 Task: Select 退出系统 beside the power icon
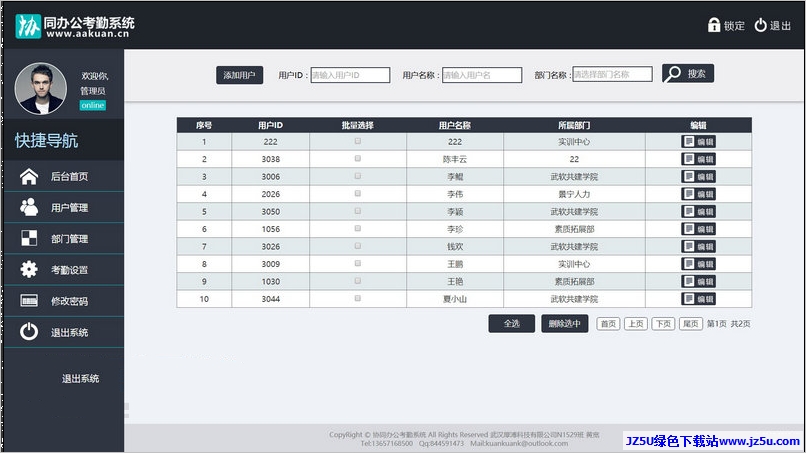[69, 333]
